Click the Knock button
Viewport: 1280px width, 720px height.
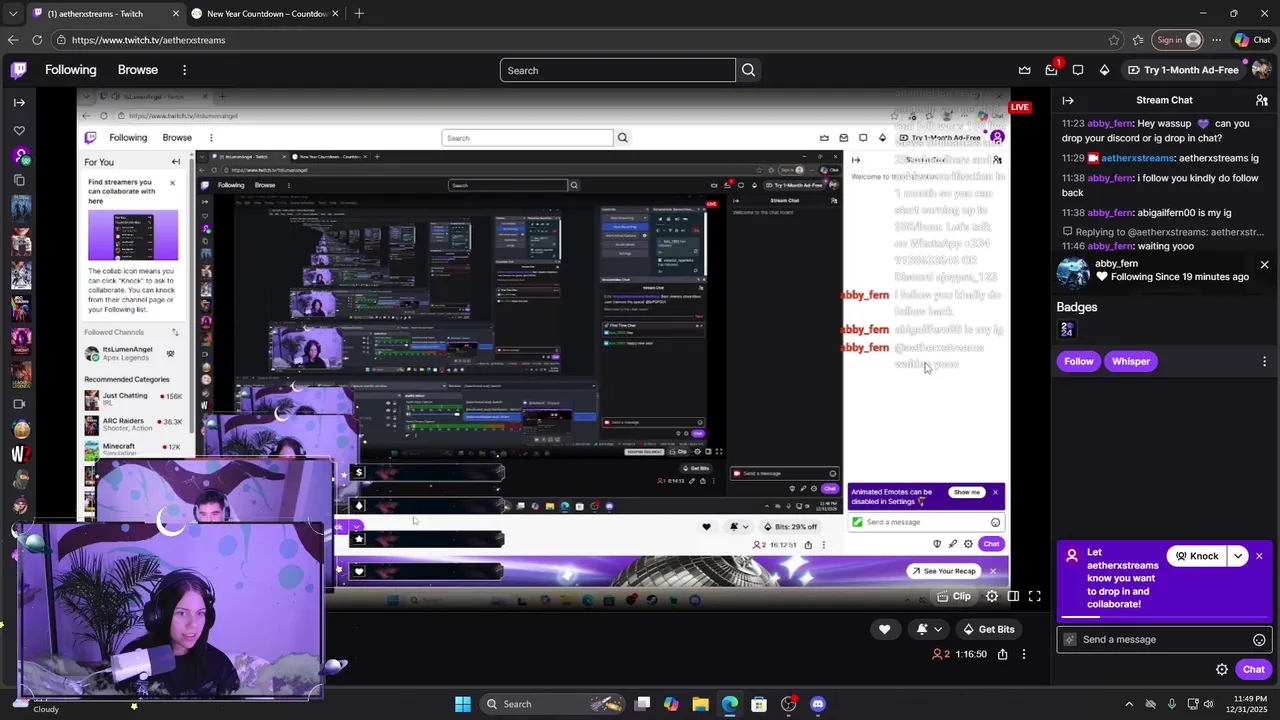1196,556
